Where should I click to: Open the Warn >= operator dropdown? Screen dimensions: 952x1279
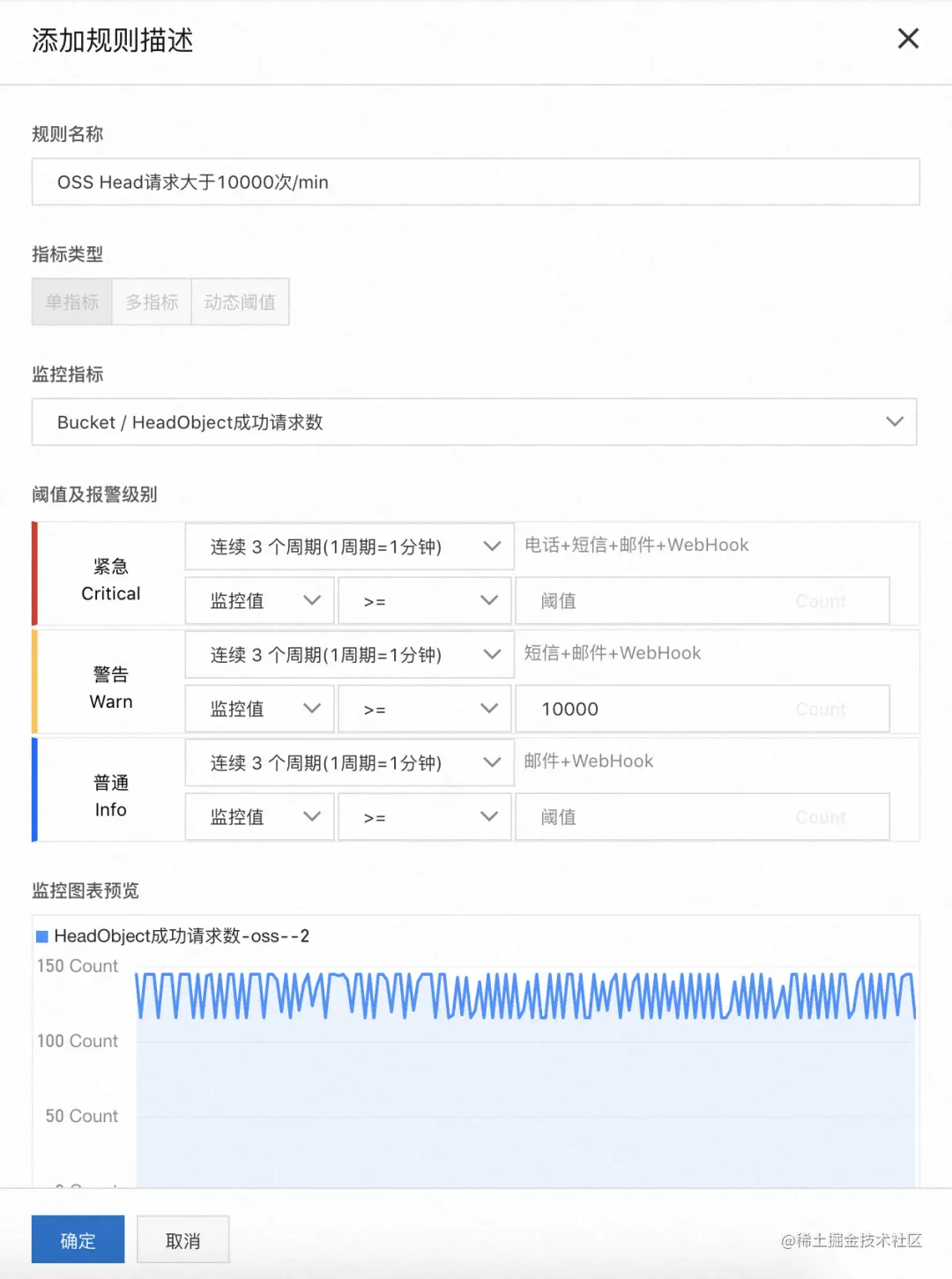click(425, 709)
